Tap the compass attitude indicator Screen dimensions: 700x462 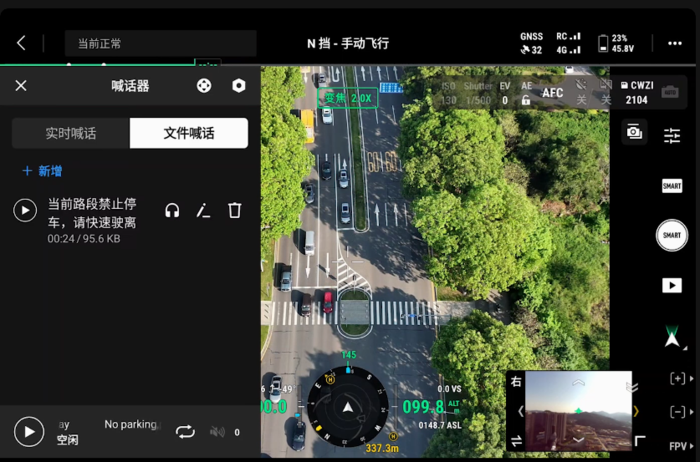point(348,407)
